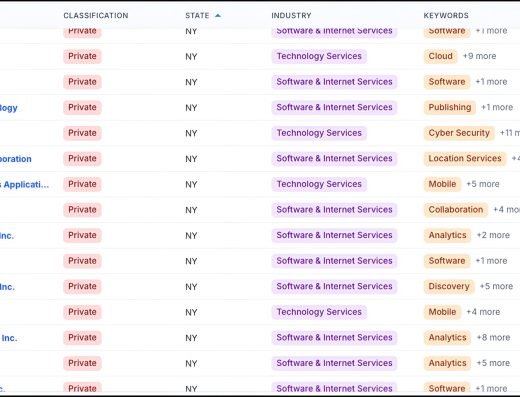Open the company link ending in 'logy'

coord(9,108)
